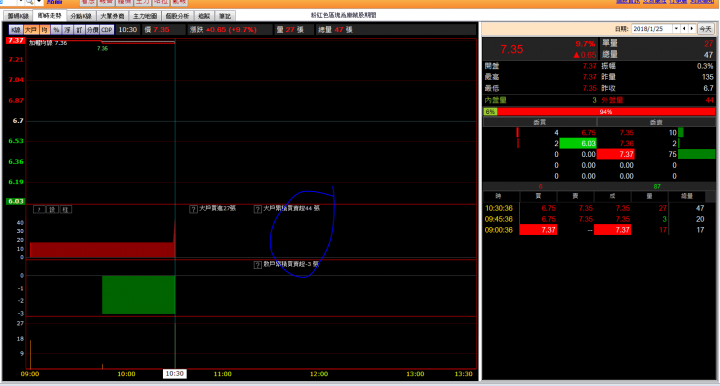Toggle the 大戶 indicator button
The height and width of the screenshot is (386, 720).
[31, 30]
